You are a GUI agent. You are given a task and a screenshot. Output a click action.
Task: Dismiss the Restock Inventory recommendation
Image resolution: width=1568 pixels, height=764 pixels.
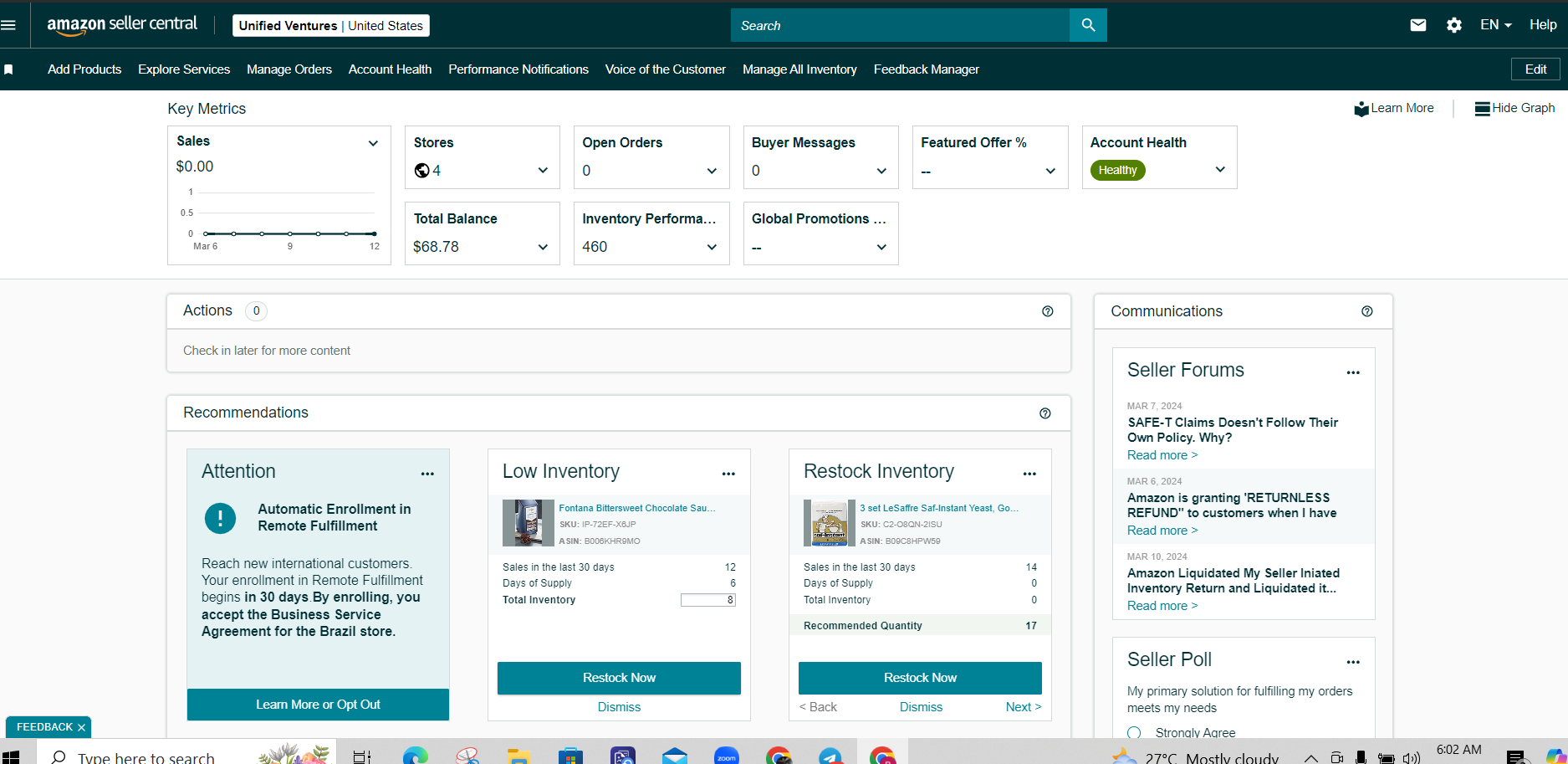[x=921, y=707]
